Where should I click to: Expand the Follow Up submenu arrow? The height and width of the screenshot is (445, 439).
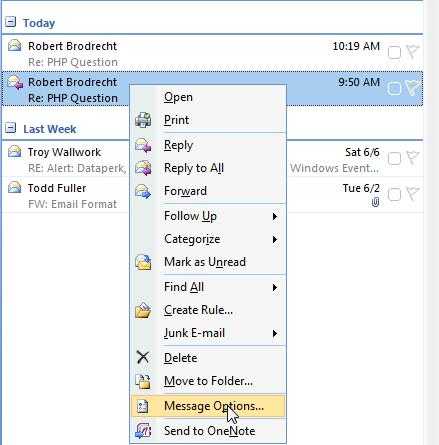click(275, 216)
